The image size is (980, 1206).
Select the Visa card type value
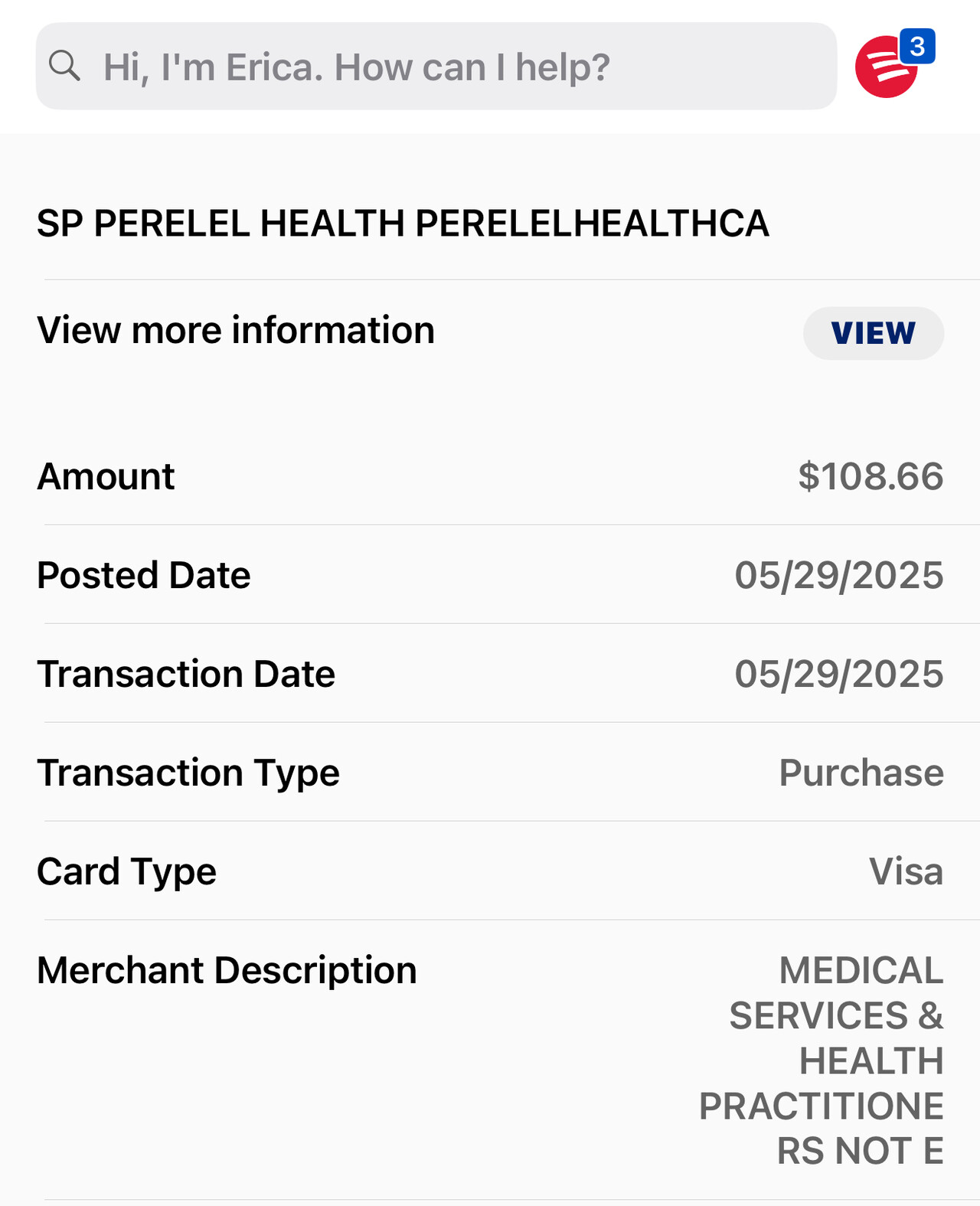coord(906,871)
